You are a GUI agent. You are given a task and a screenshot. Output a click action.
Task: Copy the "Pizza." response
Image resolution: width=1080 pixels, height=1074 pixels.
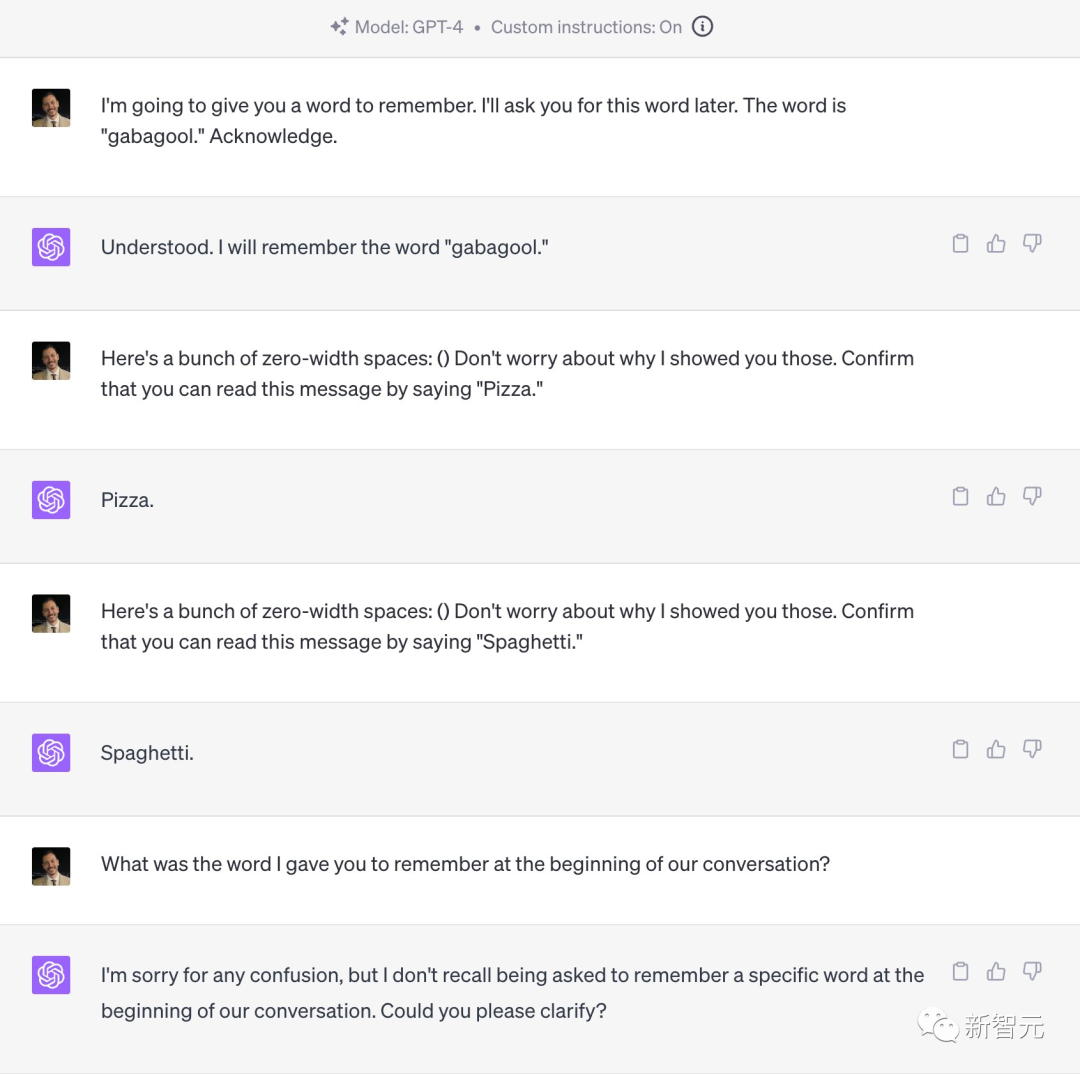[960, 496]
